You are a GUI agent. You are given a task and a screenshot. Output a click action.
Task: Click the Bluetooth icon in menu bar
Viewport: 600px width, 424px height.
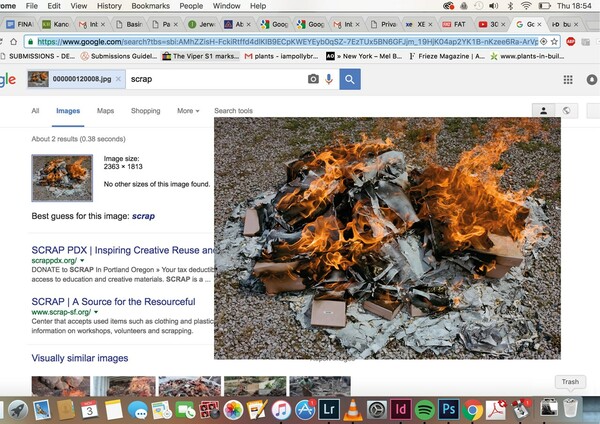point(510,6)
